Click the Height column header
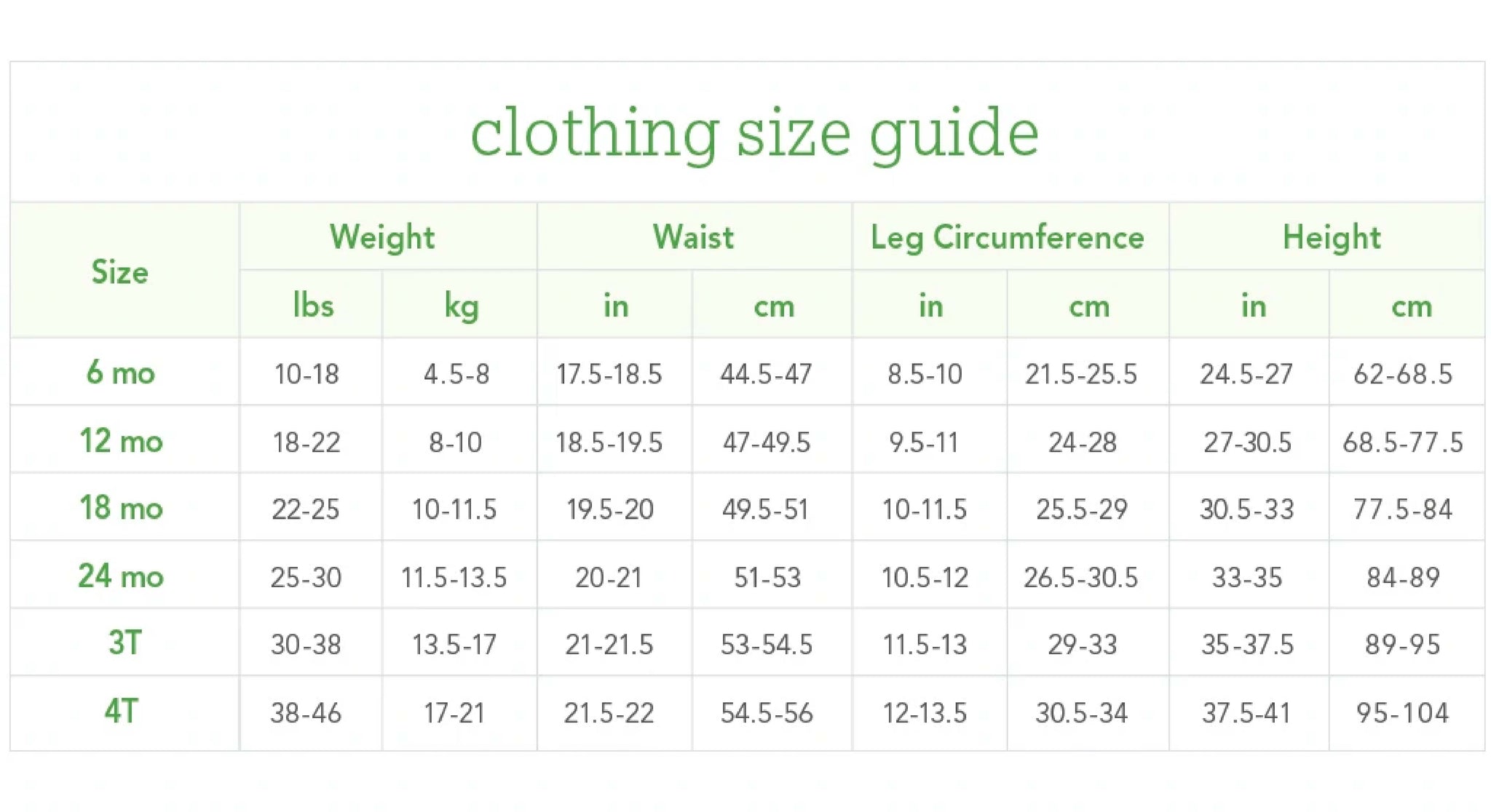The width and height of the screenshot is (1491, 812). click(1332, 237)
